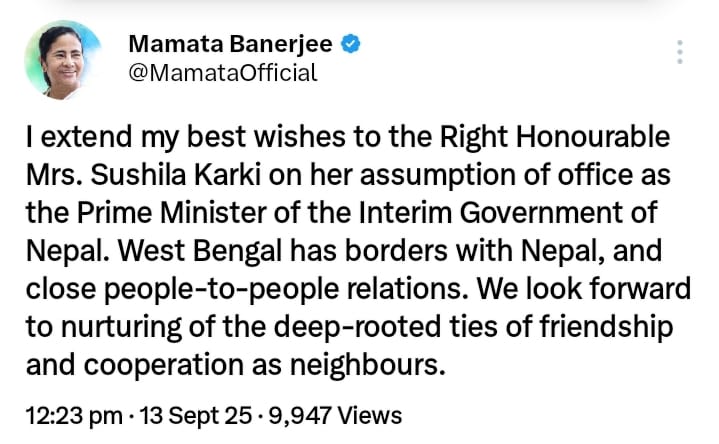Click the display name Mamata Banerjee

pyautogui.click(x=232, y=44)
